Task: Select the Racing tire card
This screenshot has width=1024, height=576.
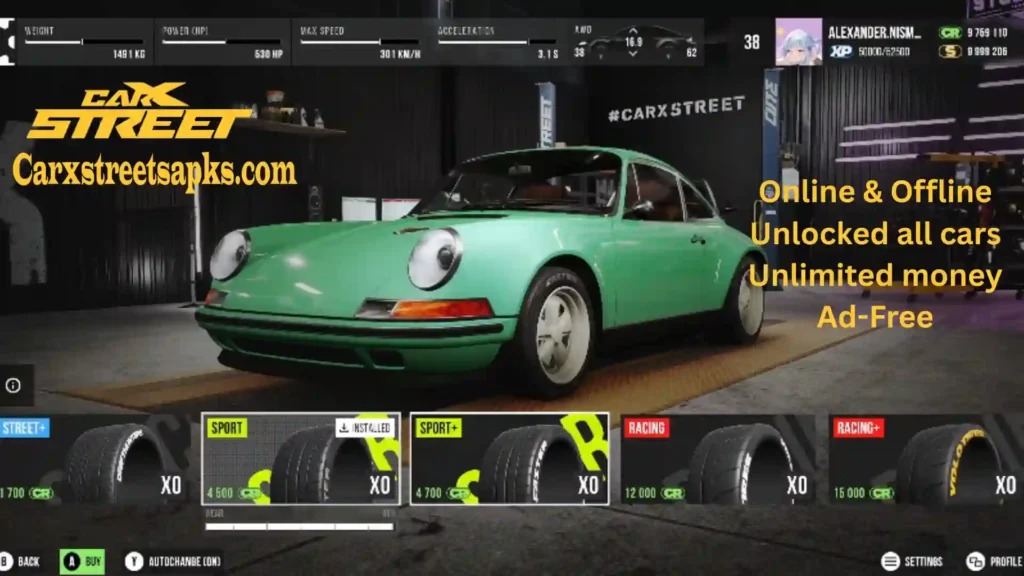Action: pyautogui.click(x=718, y=458)
